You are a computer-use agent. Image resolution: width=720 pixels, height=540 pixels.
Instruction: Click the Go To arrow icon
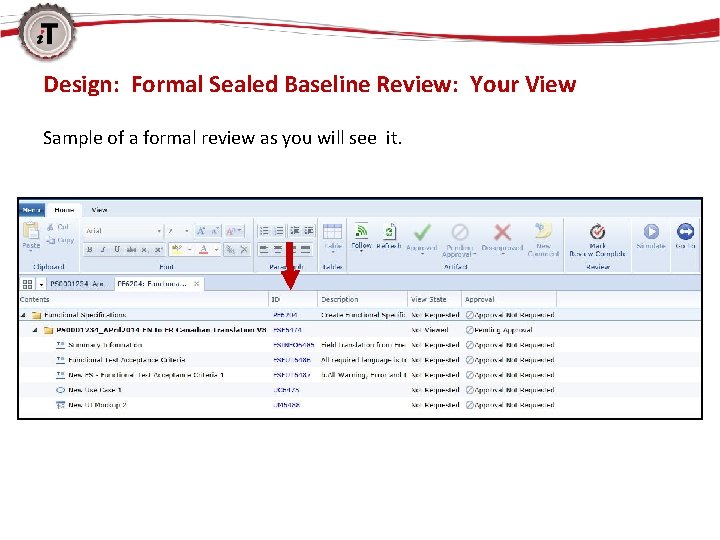coord(685,231)
